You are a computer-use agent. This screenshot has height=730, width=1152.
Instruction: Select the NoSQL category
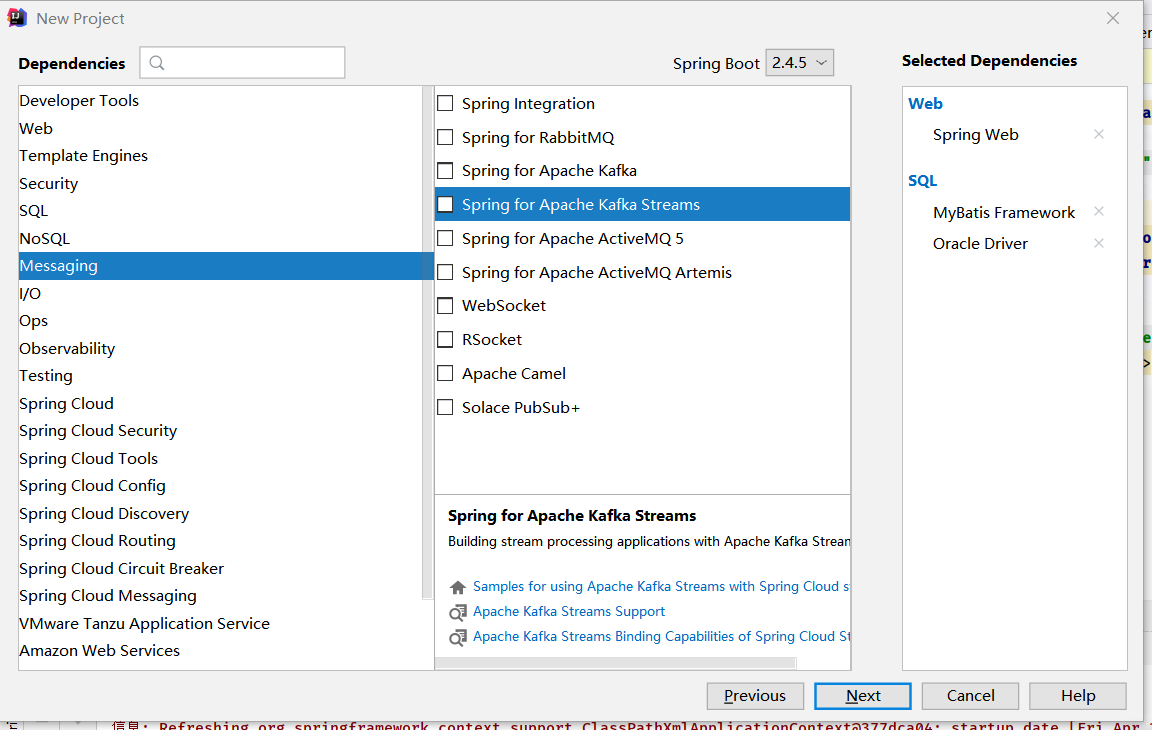(220, 239)
